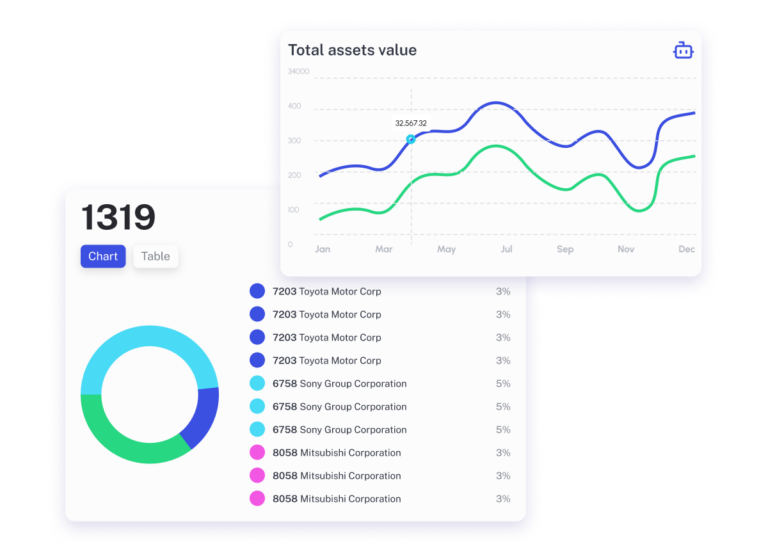Click the robot assistant icon

coord(683,50)
